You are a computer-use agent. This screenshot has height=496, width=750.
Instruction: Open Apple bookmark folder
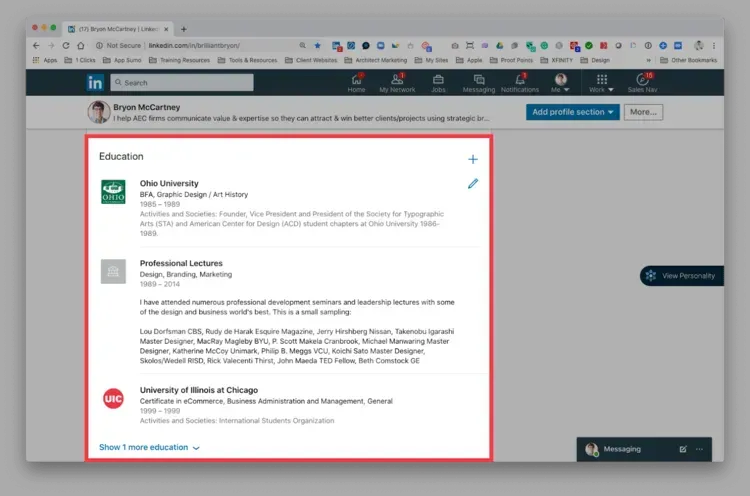[x=469, y=60]
